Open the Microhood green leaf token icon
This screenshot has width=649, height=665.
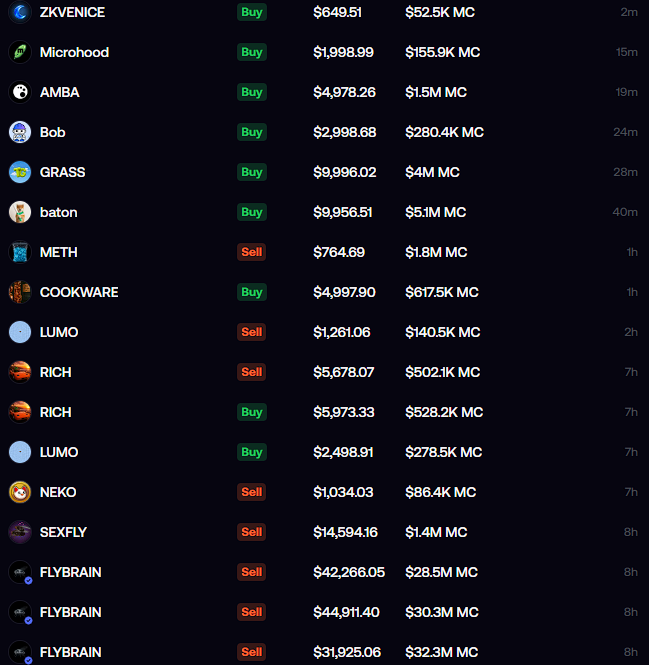point(20,52)
